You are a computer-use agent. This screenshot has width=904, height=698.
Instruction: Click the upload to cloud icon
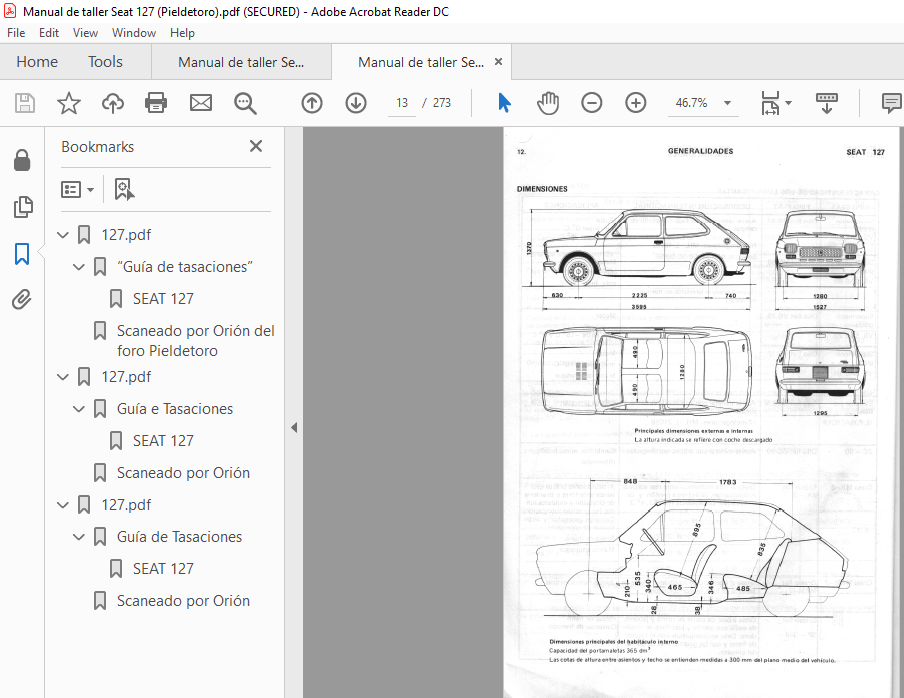[113, 103]
